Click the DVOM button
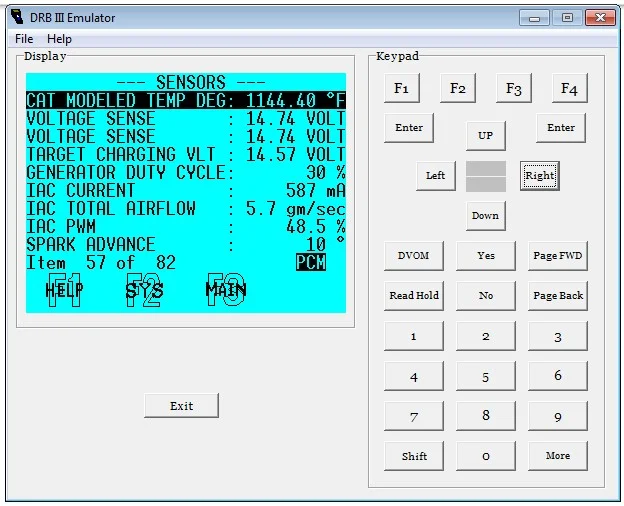The width and height of the screenshot is (624, 506). 413,256
